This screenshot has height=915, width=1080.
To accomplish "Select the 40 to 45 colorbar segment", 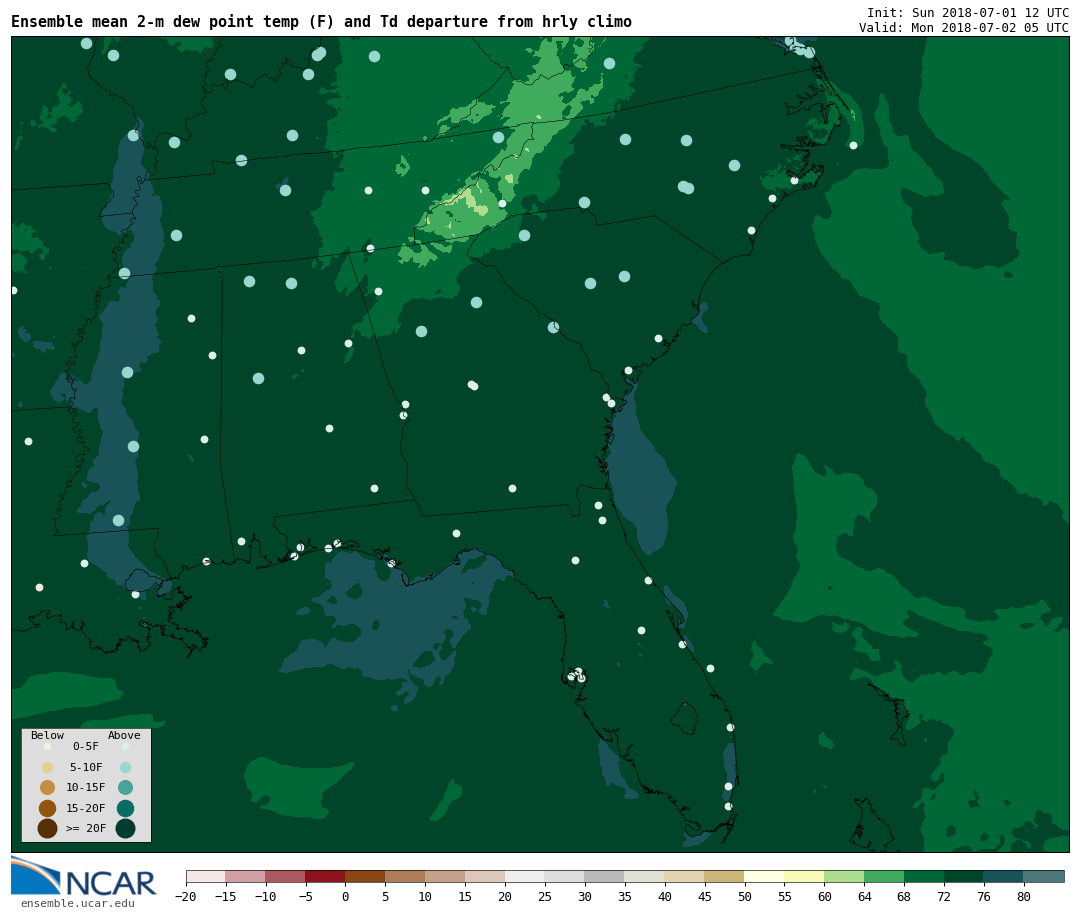I will click(x=685, y=877).
